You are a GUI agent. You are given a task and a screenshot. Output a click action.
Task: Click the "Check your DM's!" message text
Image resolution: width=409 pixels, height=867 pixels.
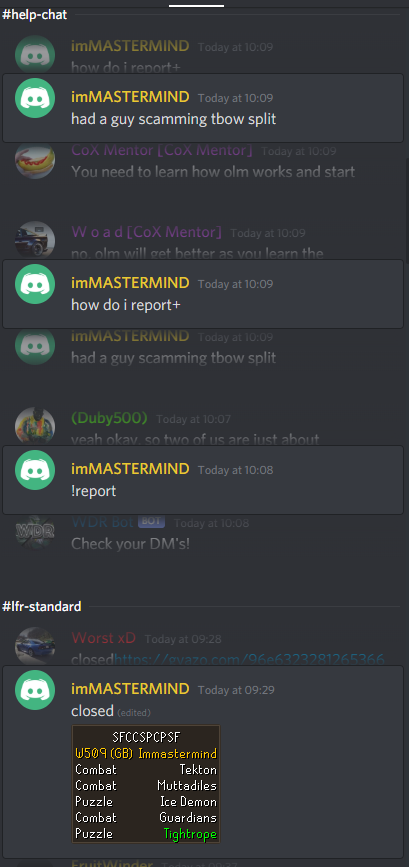(130, 544)
